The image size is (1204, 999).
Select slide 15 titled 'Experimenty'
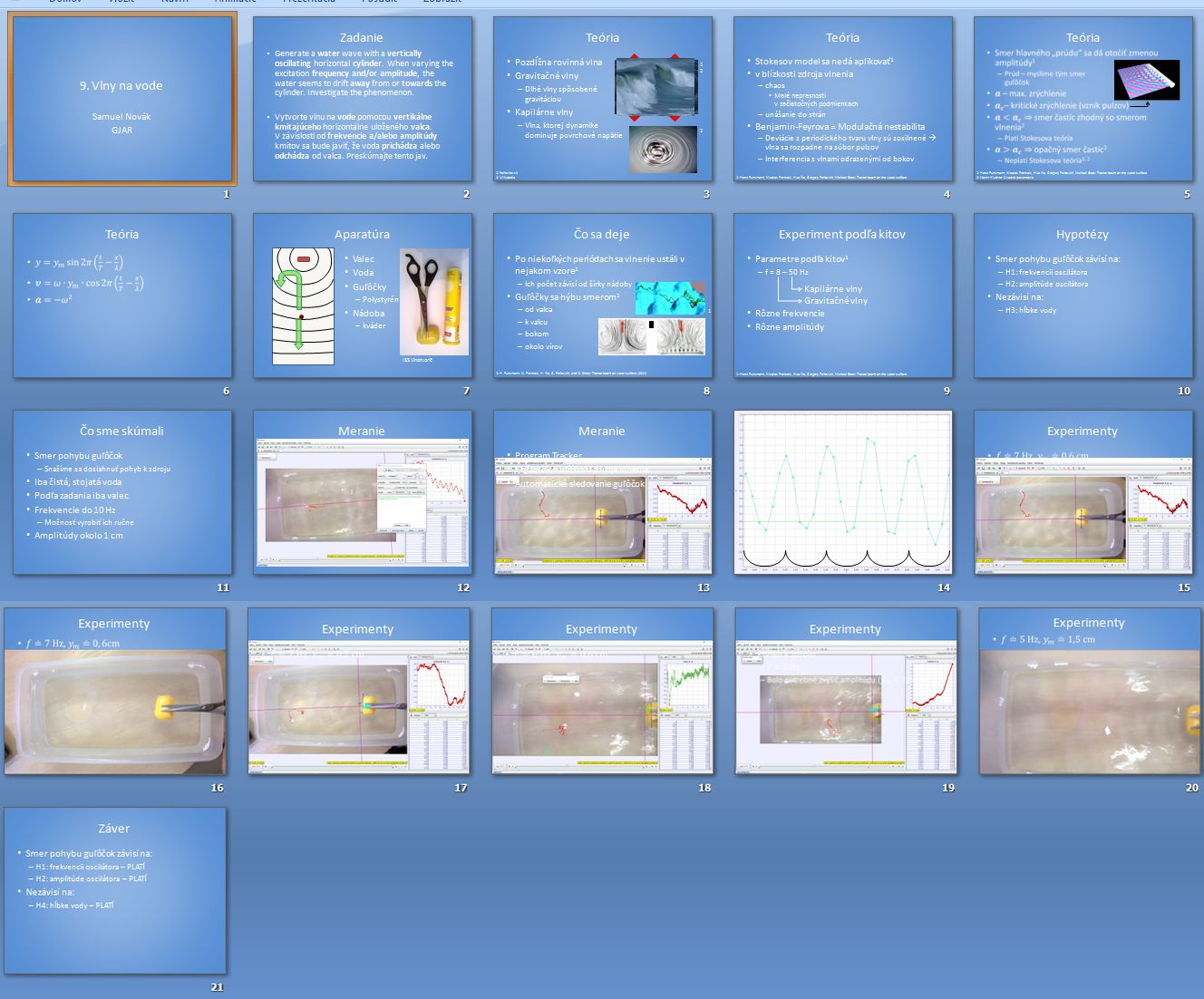(x=1083, y=492)
